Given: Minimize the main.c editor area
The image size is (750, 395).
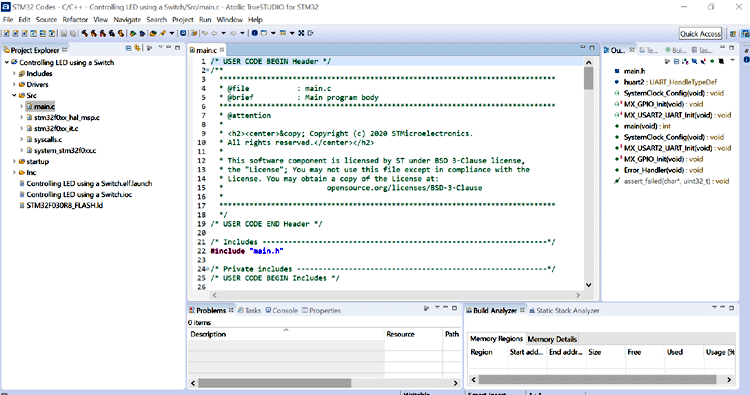Looking at the screenshot, I should [583, 47].
